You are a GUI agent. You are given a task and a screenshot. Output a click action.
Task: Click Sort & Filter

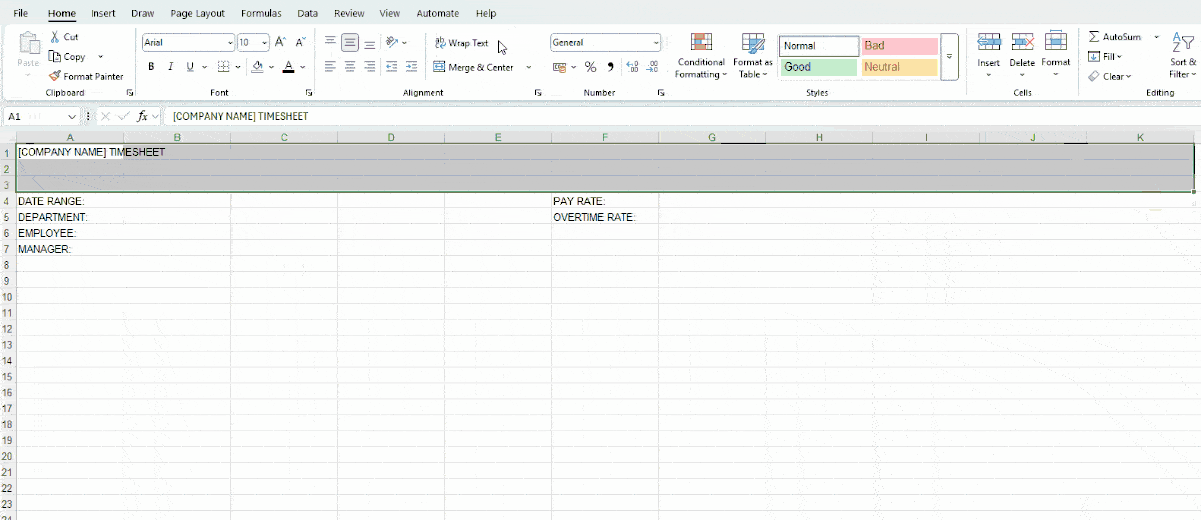[1182, 55]
